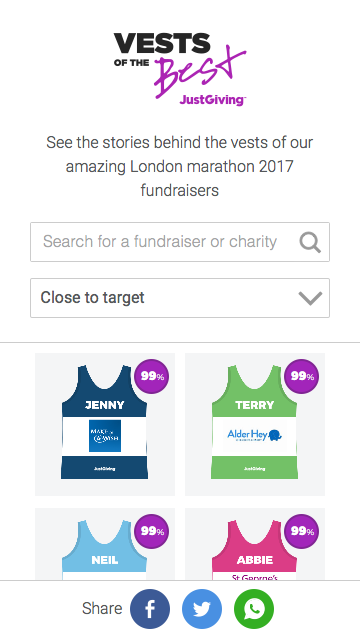
Task: Share on Facebook icon
Action: pos(150,609)
